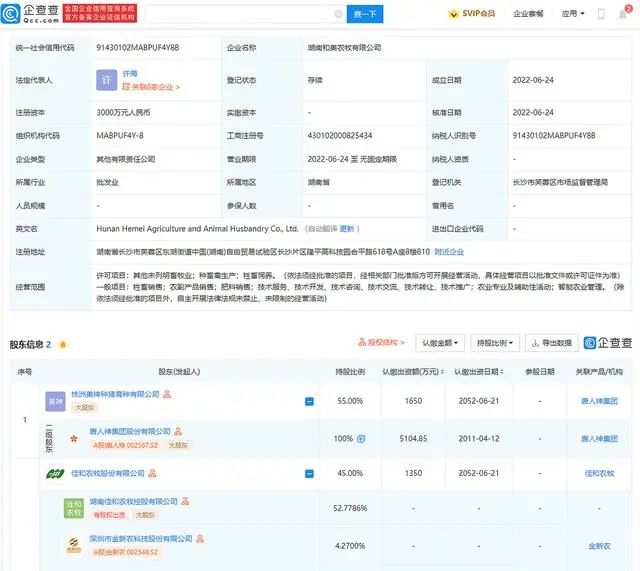Open legal representative 许海 link

pyautogui.click(x=130, y=73)
